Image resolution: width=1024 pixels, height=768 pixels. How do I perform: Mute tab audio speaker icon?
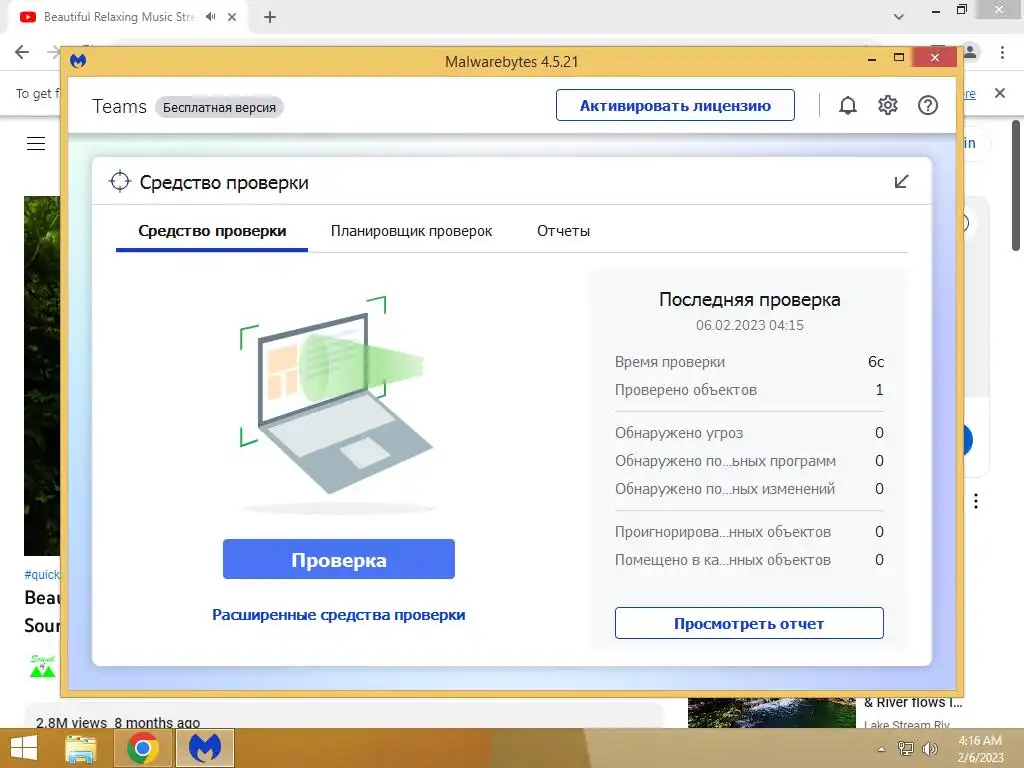(x=210, y=17)
